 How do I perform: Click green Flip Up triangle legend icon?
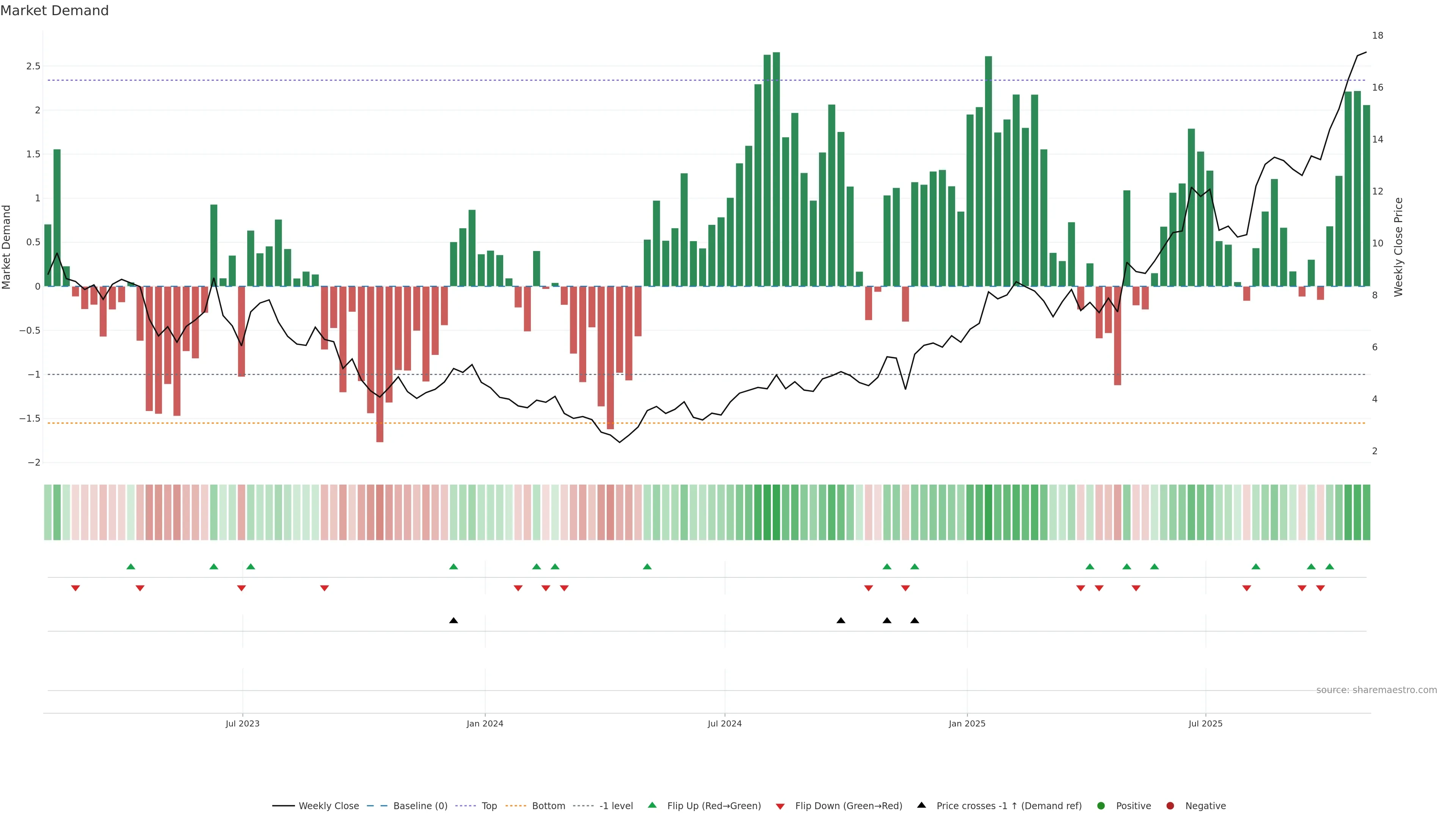tap(652, 805)
